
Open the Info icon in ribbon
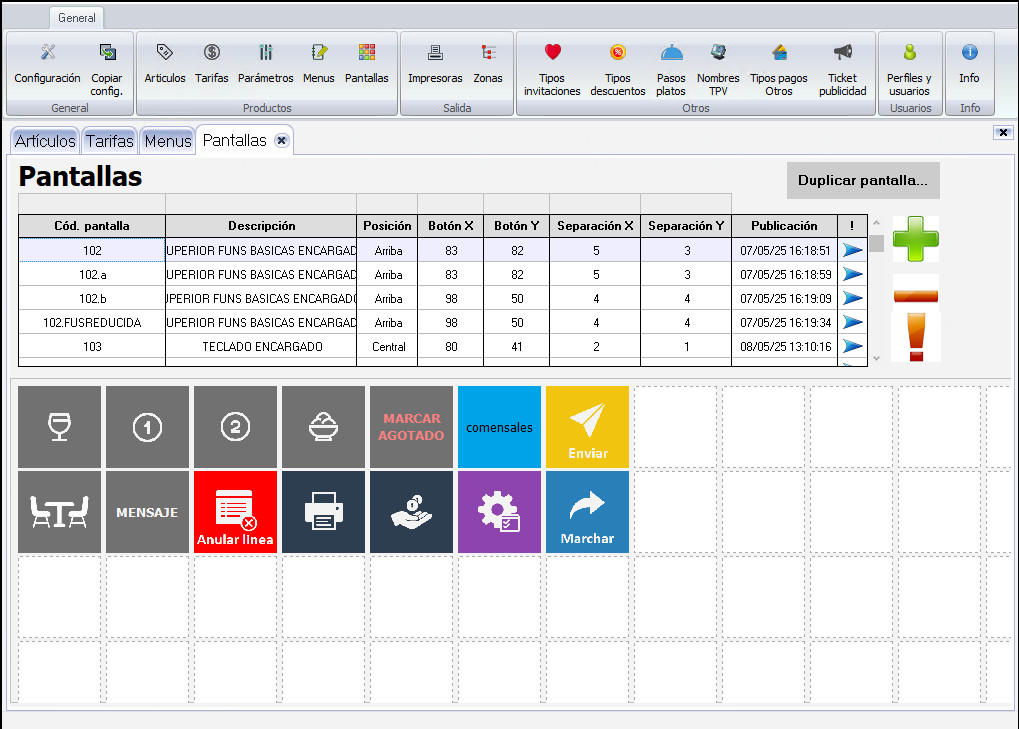(969, 64)
